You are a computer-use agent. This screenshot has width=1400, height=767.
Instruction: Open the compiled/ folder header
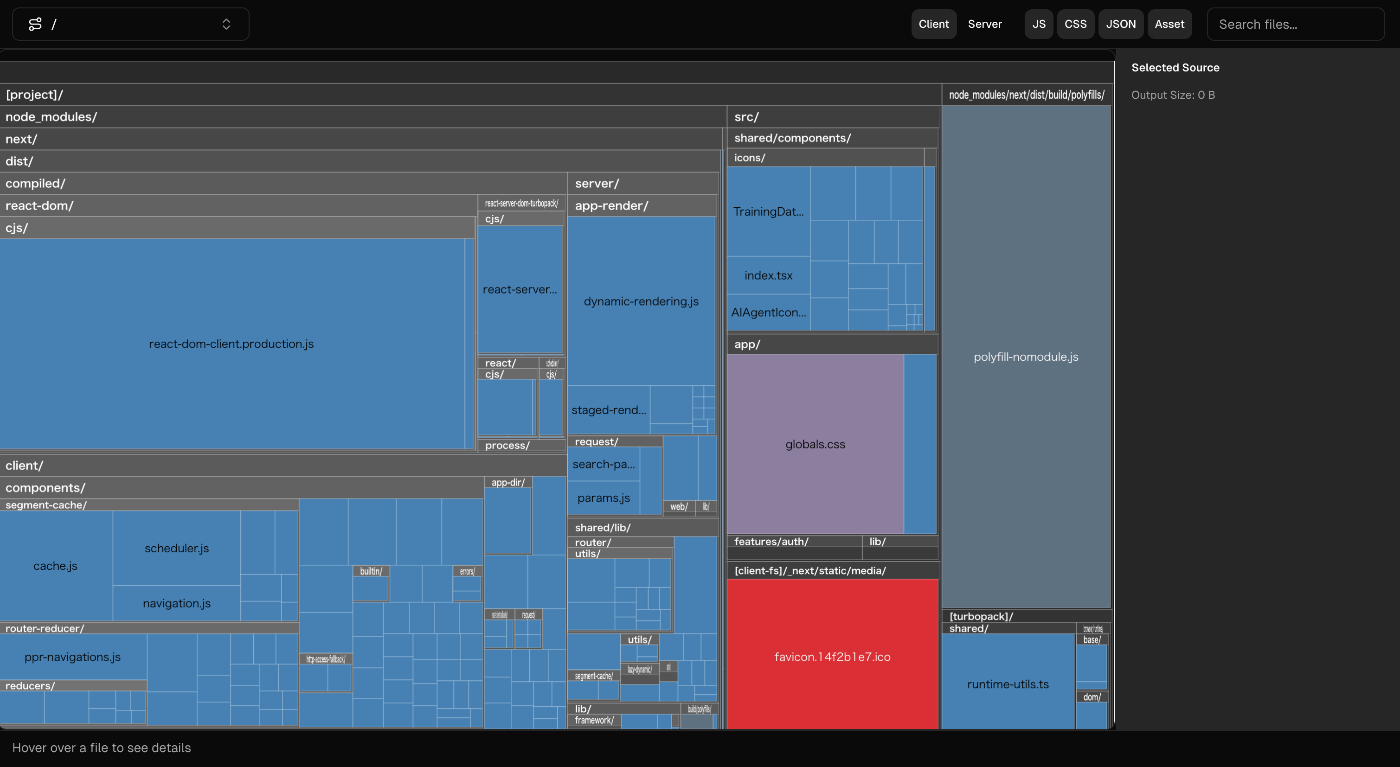tap(283, 183)
